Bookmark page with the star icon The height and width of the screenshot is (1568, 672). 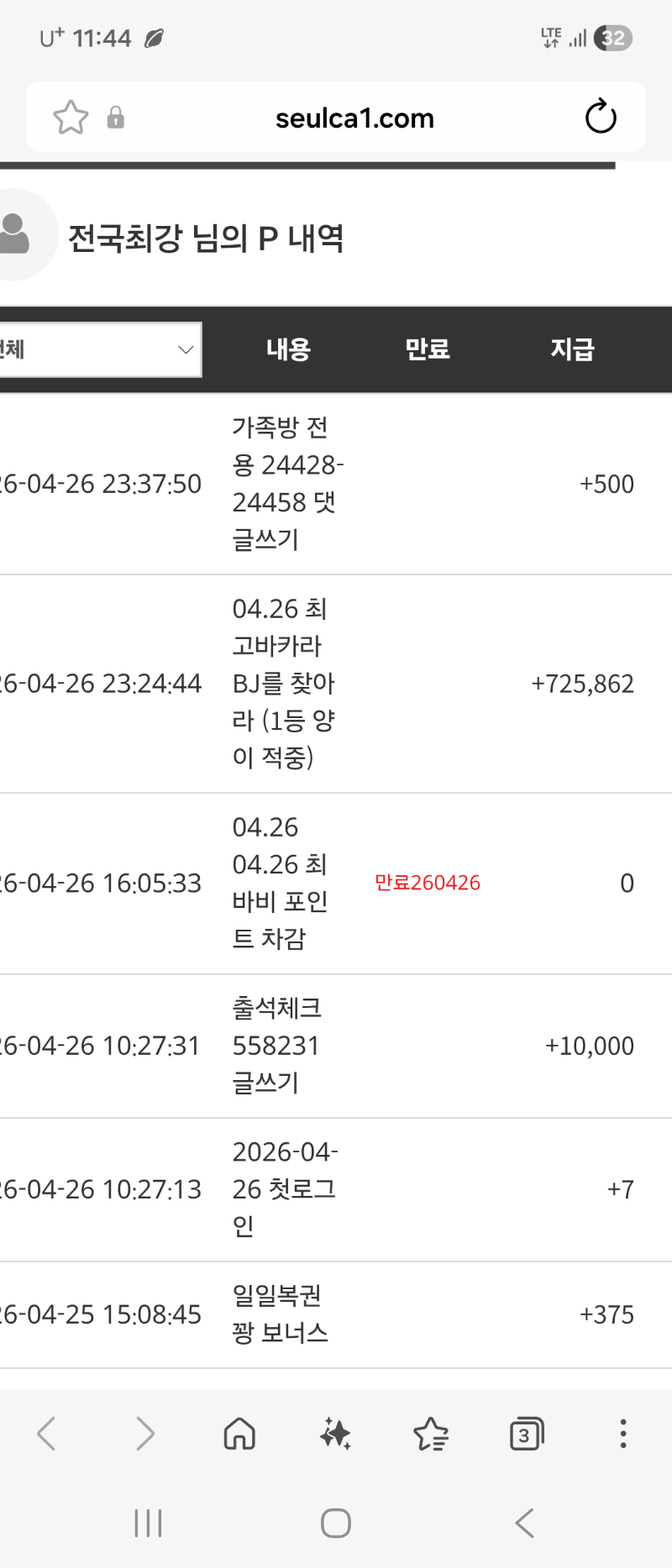[71, 118]
